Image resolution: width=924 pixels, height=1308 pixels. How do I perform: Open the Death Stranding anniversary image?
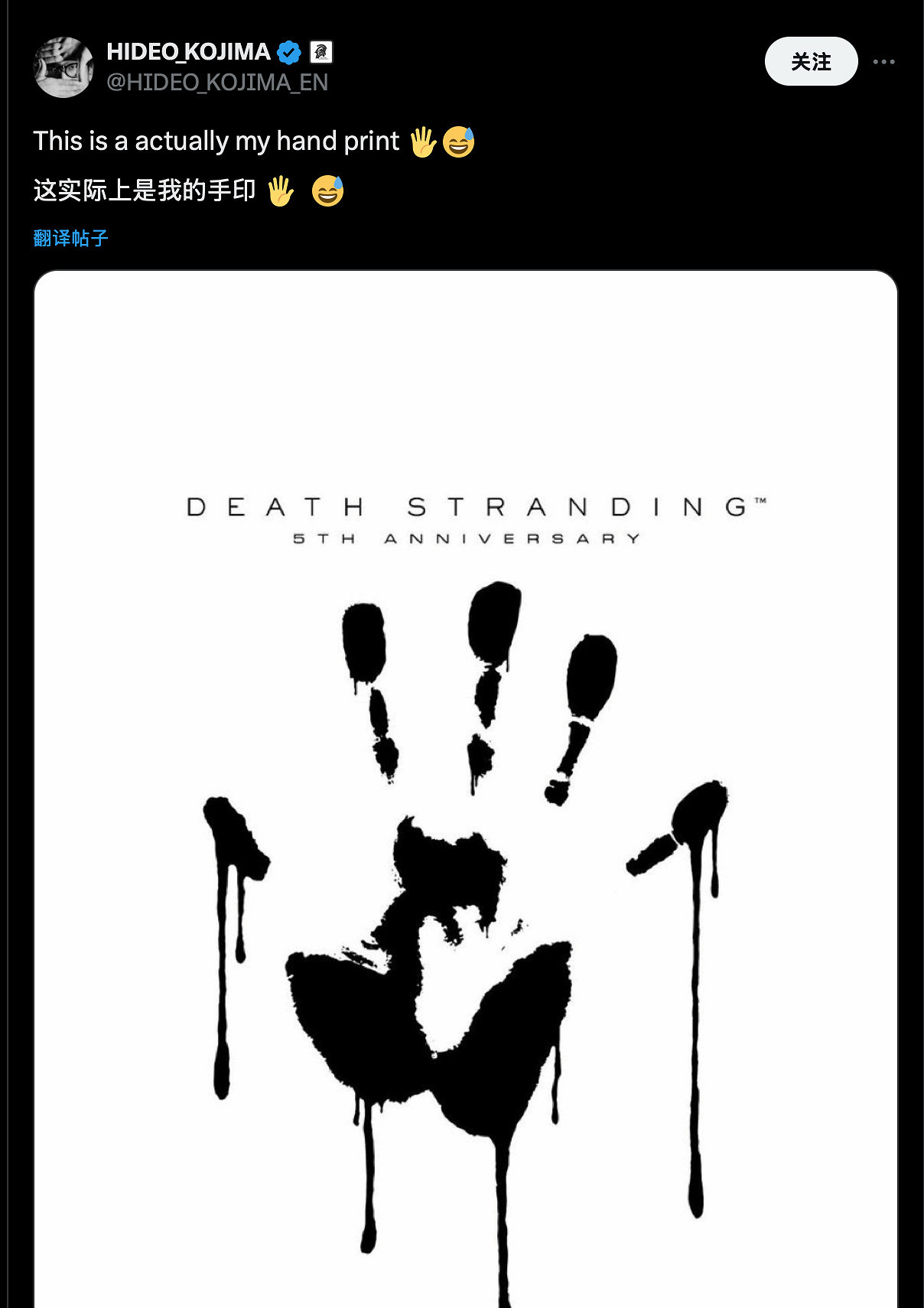(465, 789)
